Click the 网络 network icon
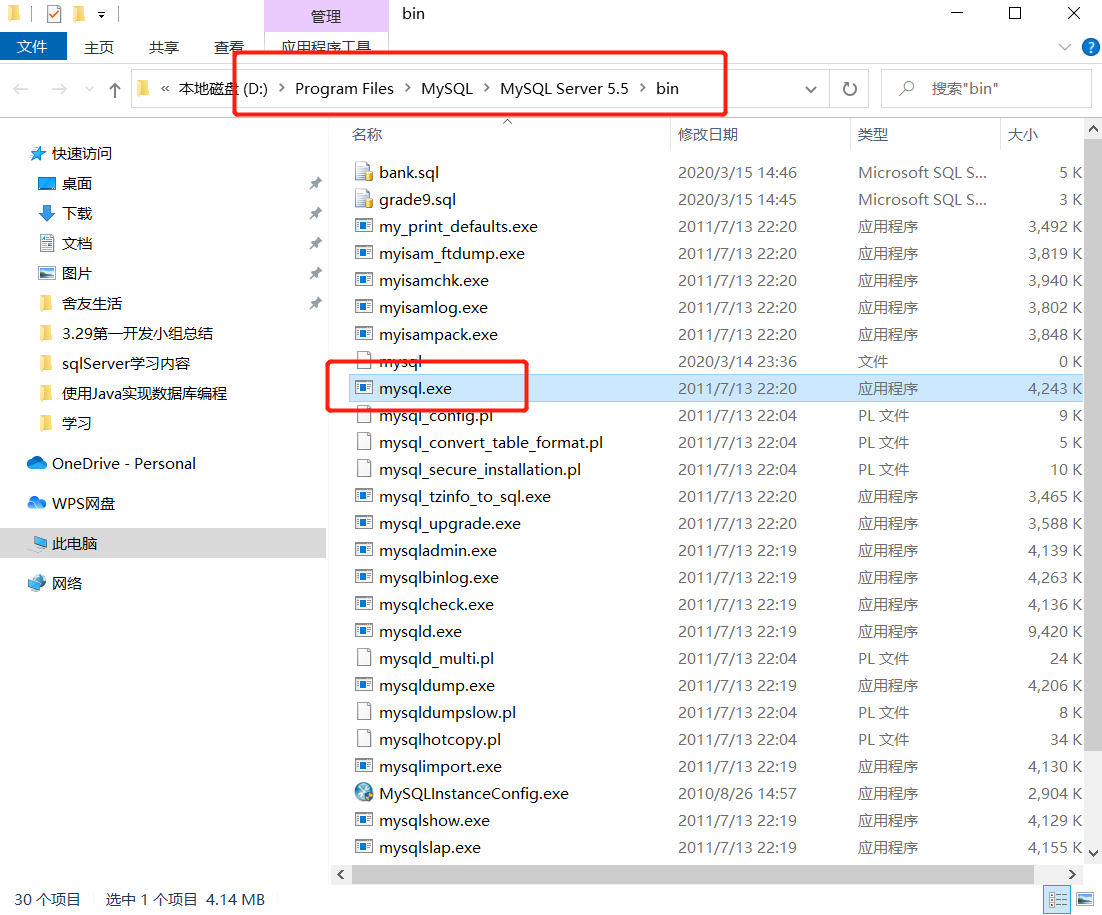Image resolution: width=1102 pixels, height=915 pixels. (x=37, y=583)
